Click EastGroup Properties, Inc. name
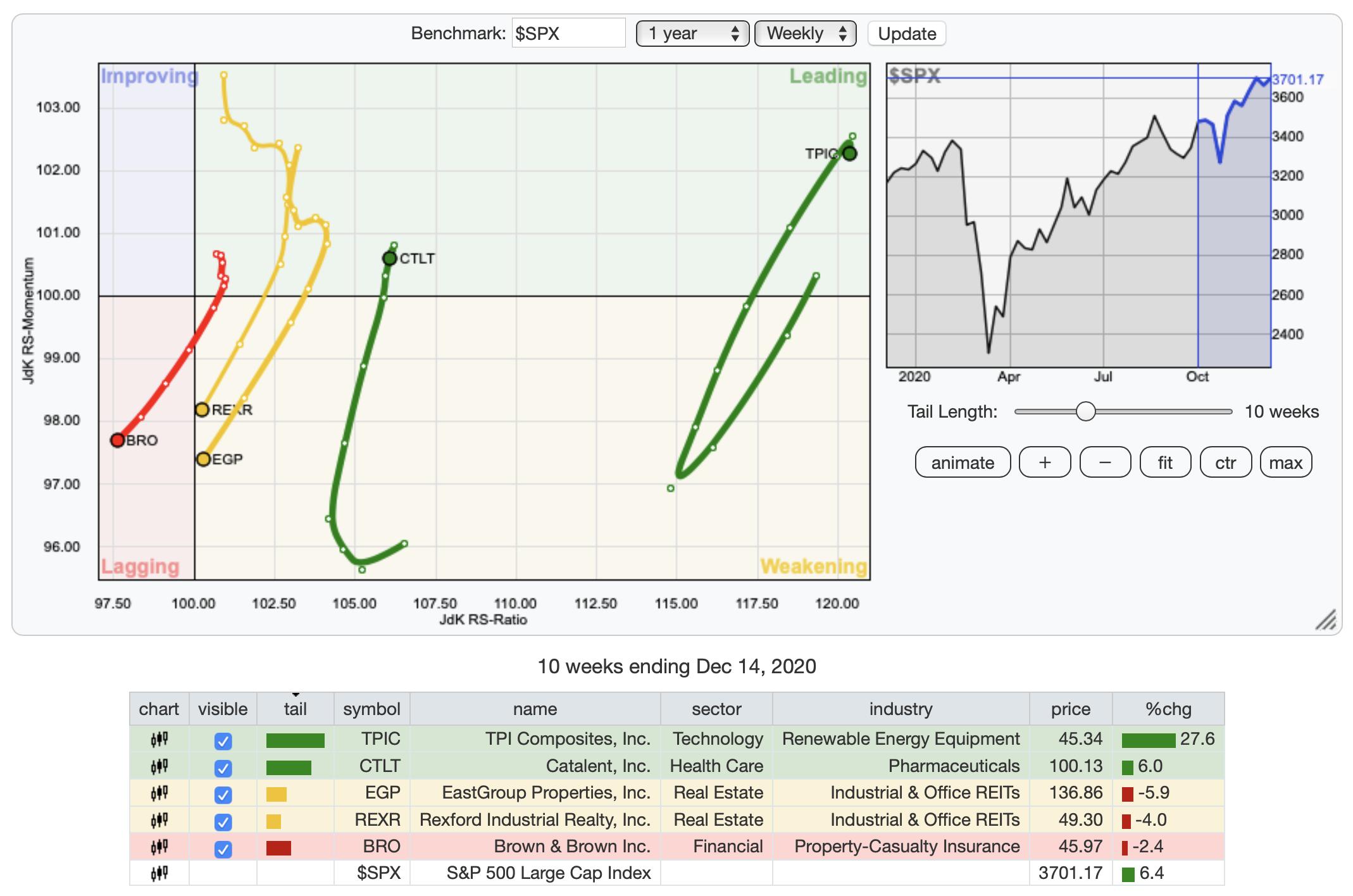This screenshot has height=896, width=1353. coord(546,792)
